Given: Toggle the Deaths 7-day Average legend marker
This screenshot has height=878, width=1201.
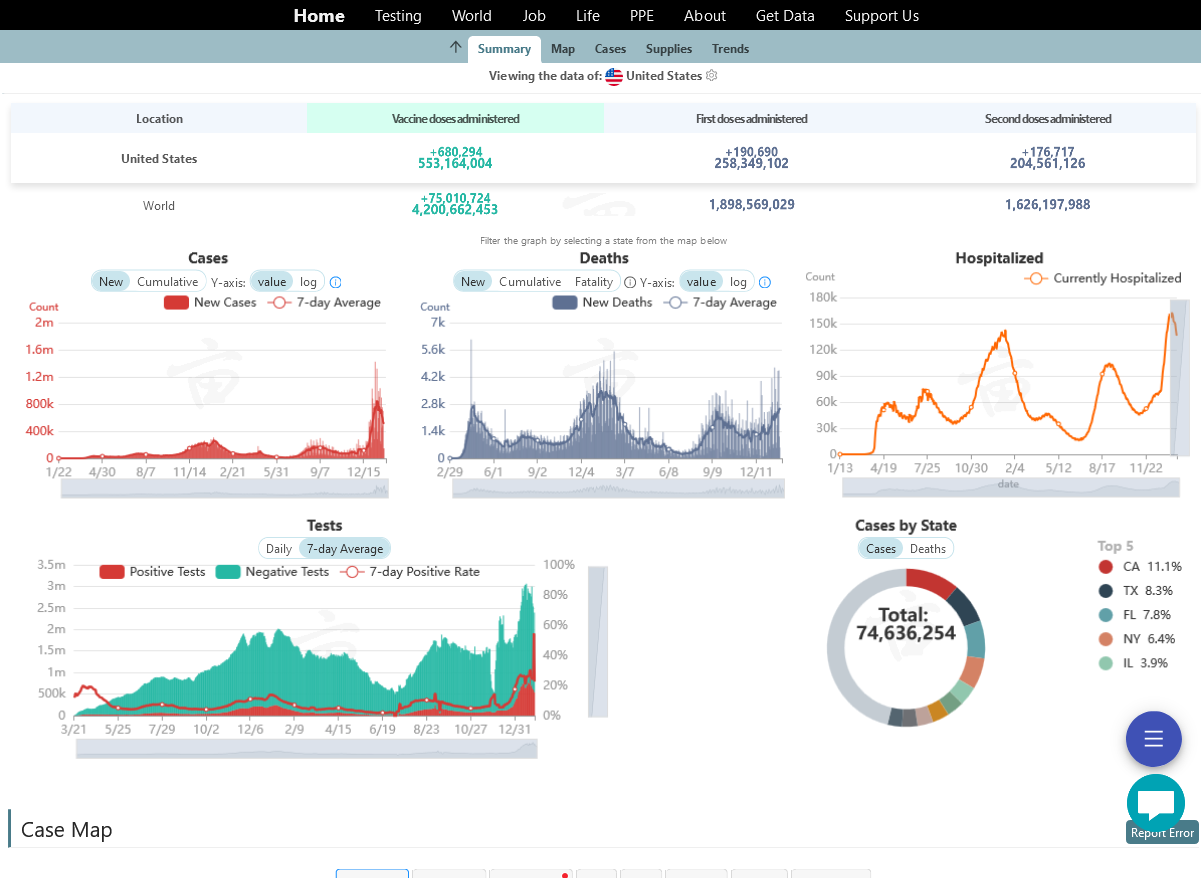Looking at the screenshot, I should 676,302.
